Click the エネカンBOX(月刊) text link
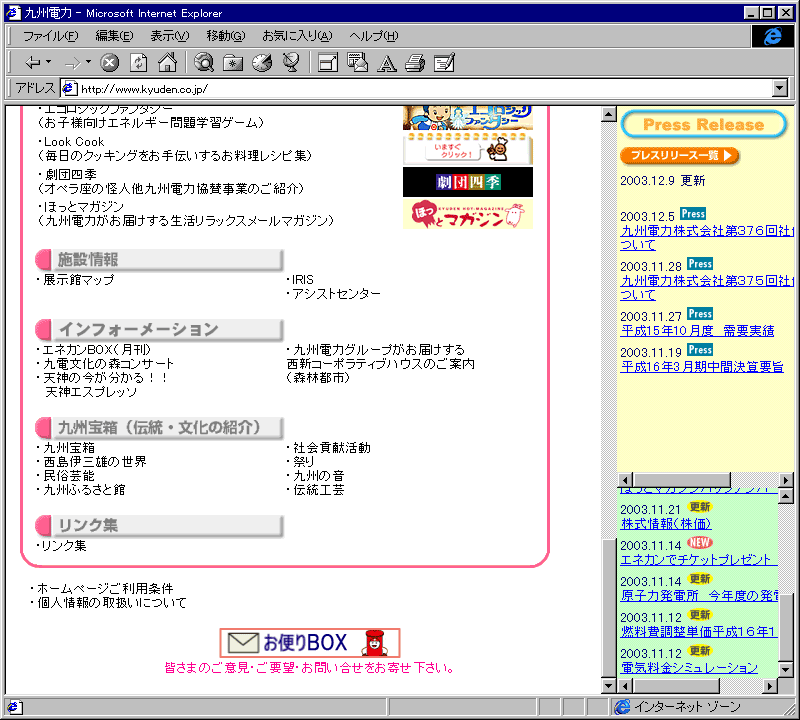 (96, 350)
